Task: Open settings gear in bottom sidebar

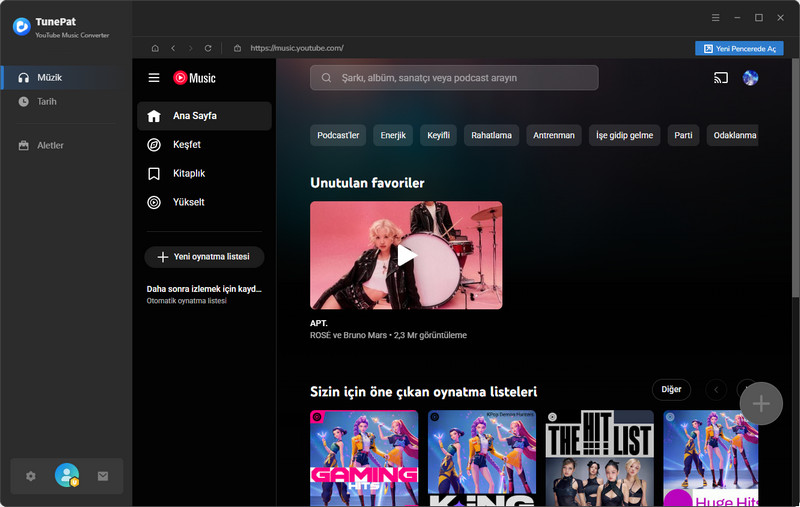Action: point(31,476)
